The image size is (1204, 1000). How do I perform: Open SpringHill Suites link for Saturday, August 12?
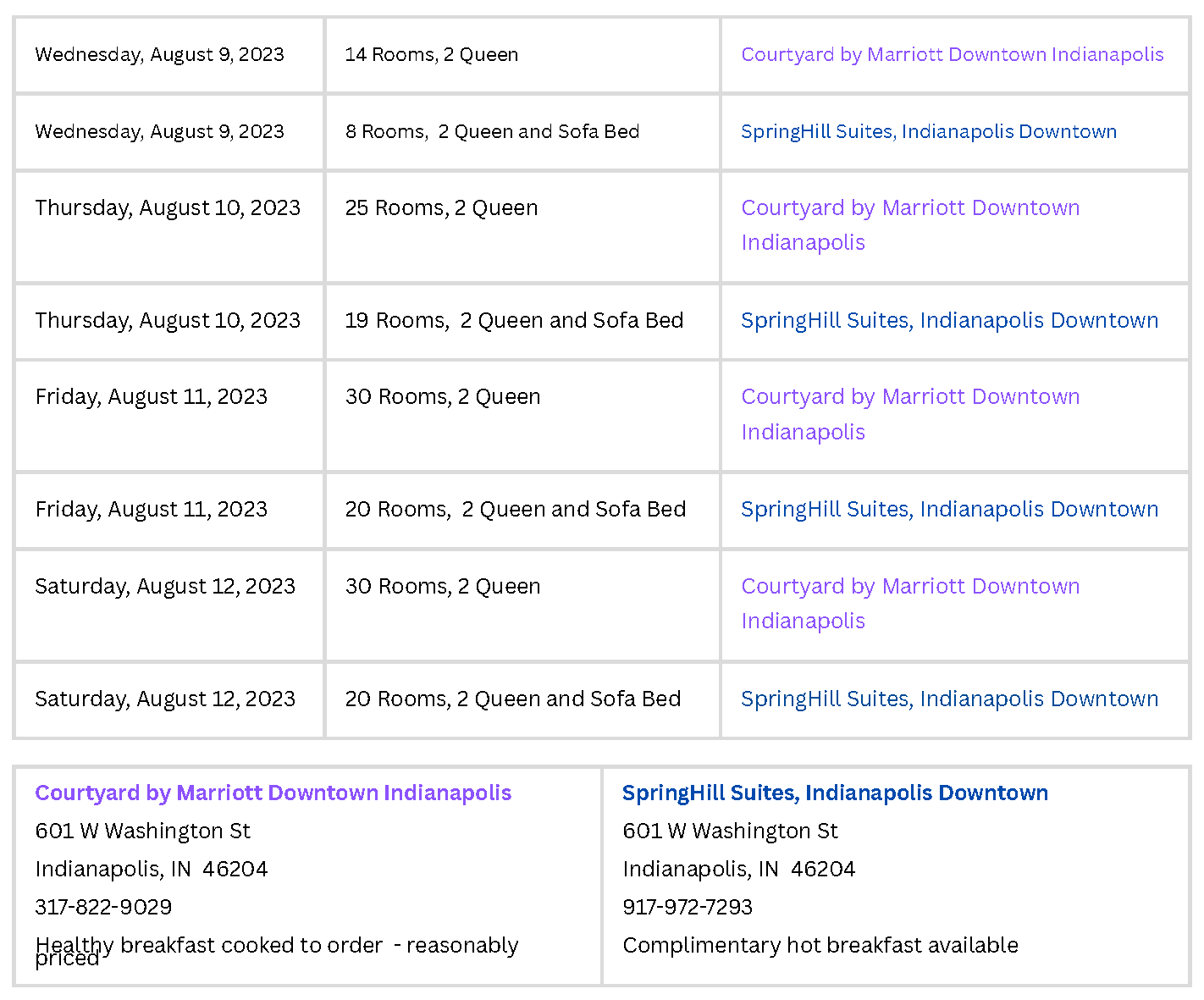pyautogui.click(x=949, y=699)
